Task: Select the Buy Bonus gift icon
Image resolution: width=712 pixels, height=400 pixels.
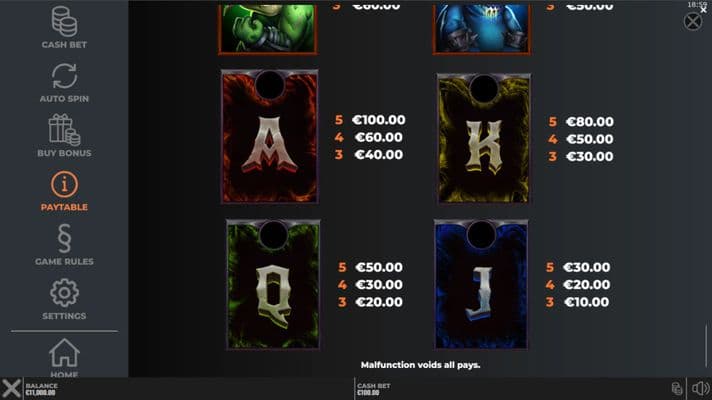Action: pyautogui.click(x=64, y=130)
